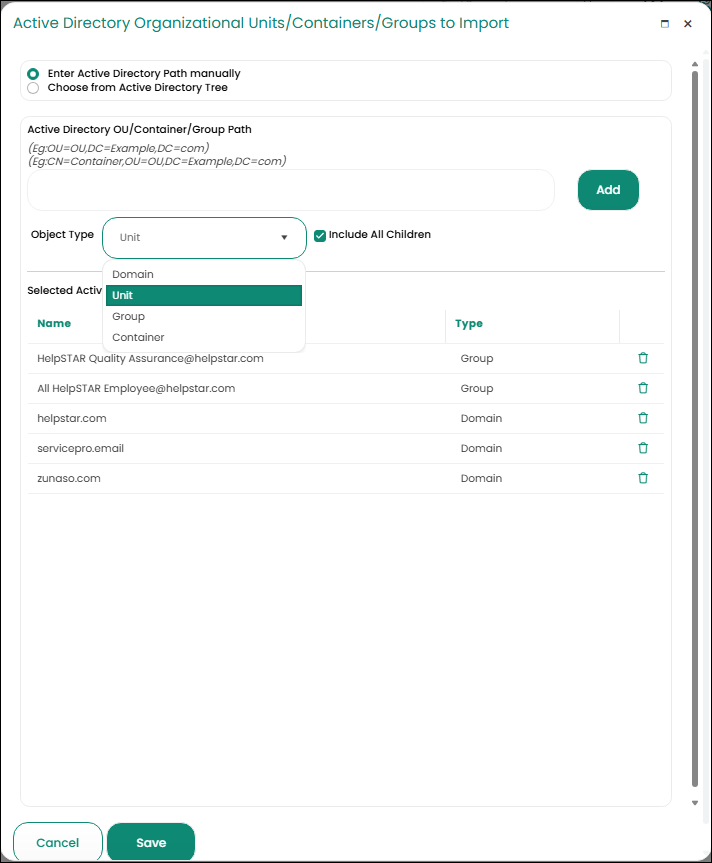Viewport: 712px width, 863px height.
Task: Close the import dialog with X icon
Action: pos(688,24)
